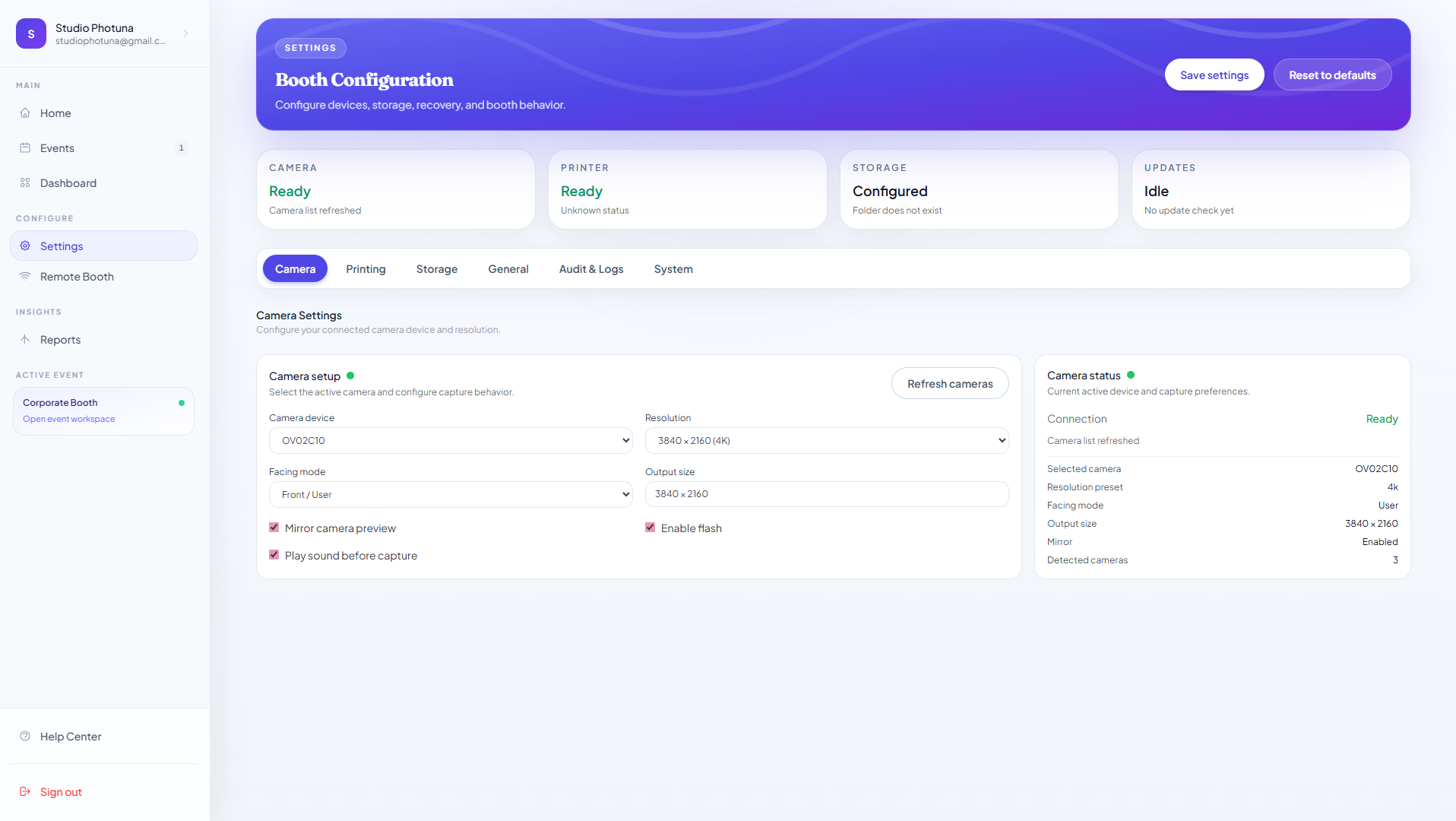Click the No update check yet text
Screen dimensions: 1456x821
tap(1189, 211)
